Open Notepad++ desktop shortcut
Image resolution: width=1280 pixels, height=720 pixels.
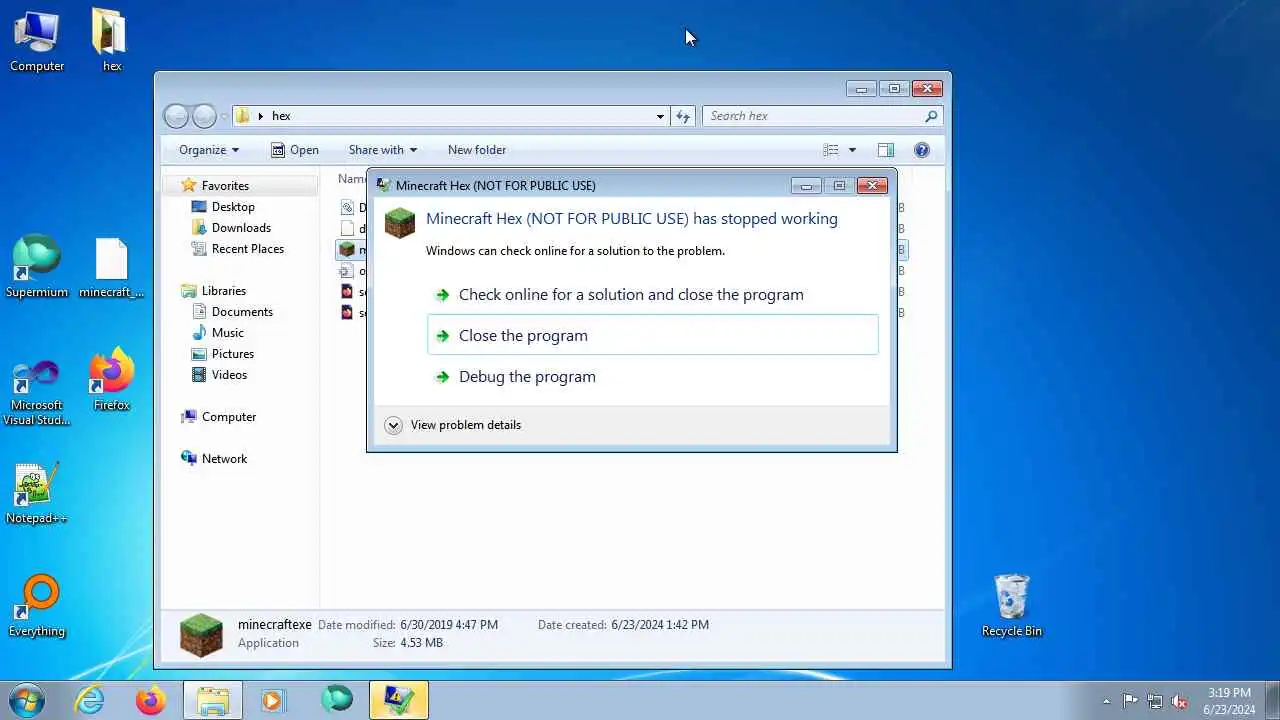[37, 493]
